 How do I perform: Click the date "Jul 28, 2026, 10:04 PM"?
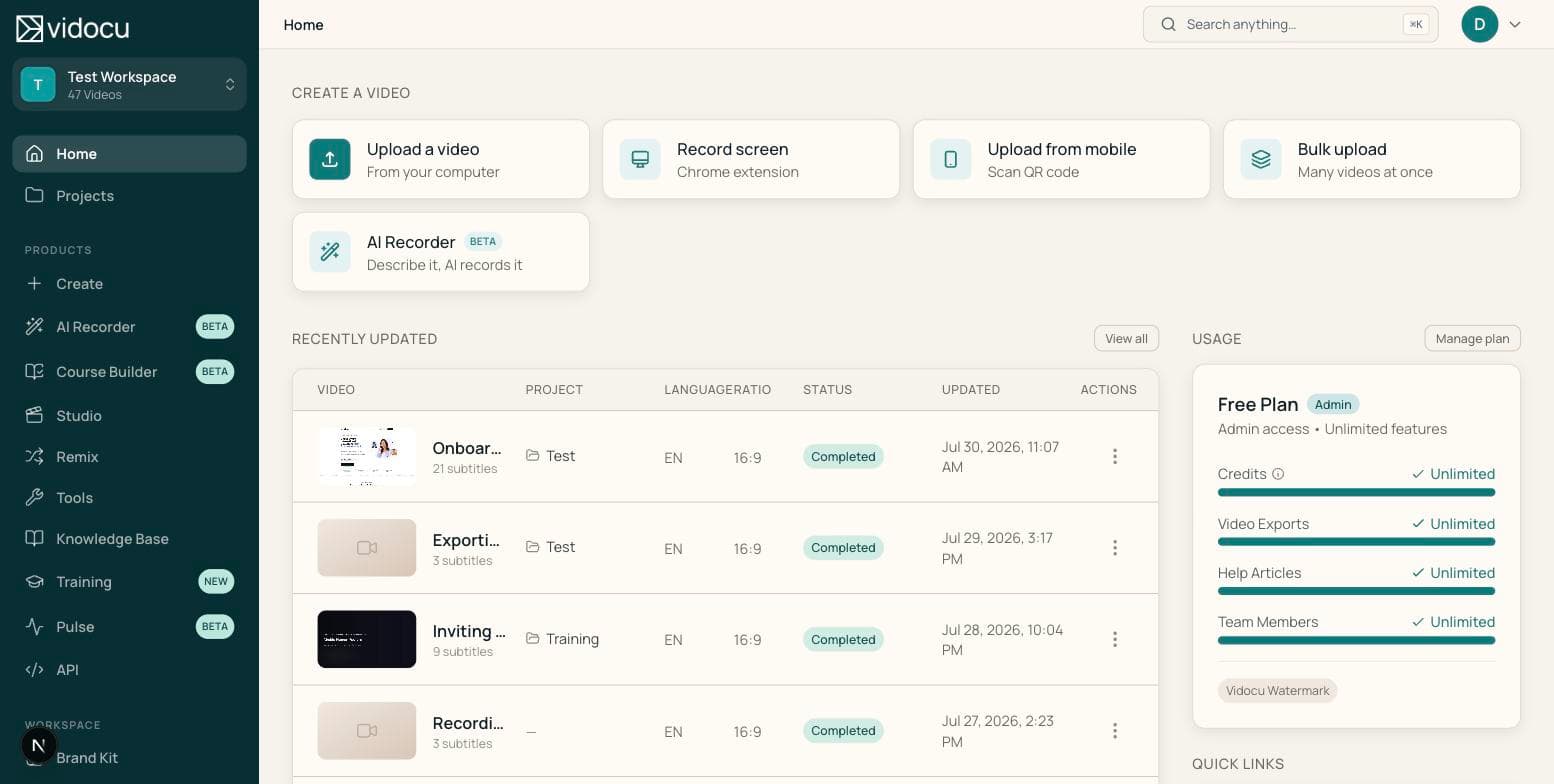(1003, 640)
